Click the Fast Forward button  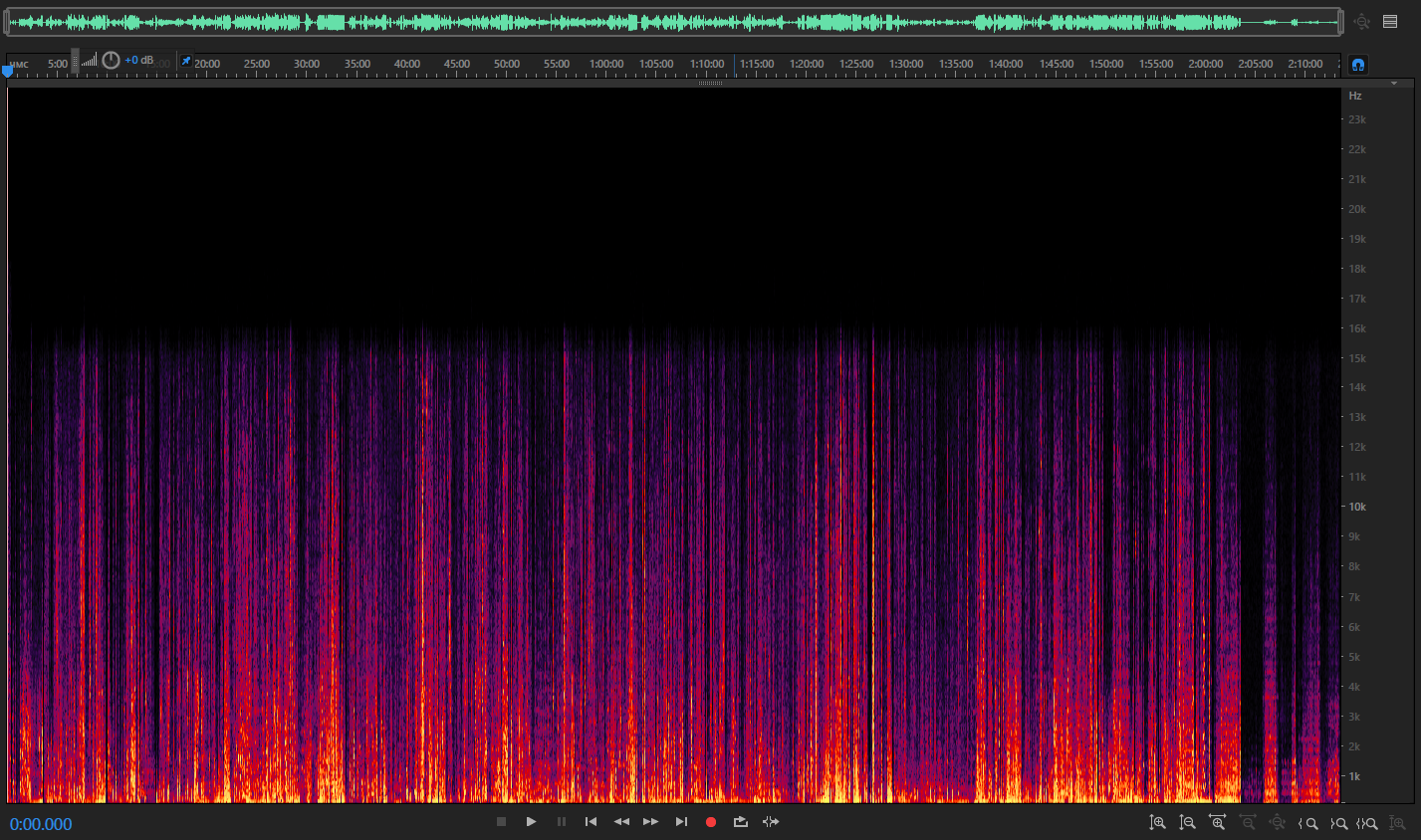[650, 822]
